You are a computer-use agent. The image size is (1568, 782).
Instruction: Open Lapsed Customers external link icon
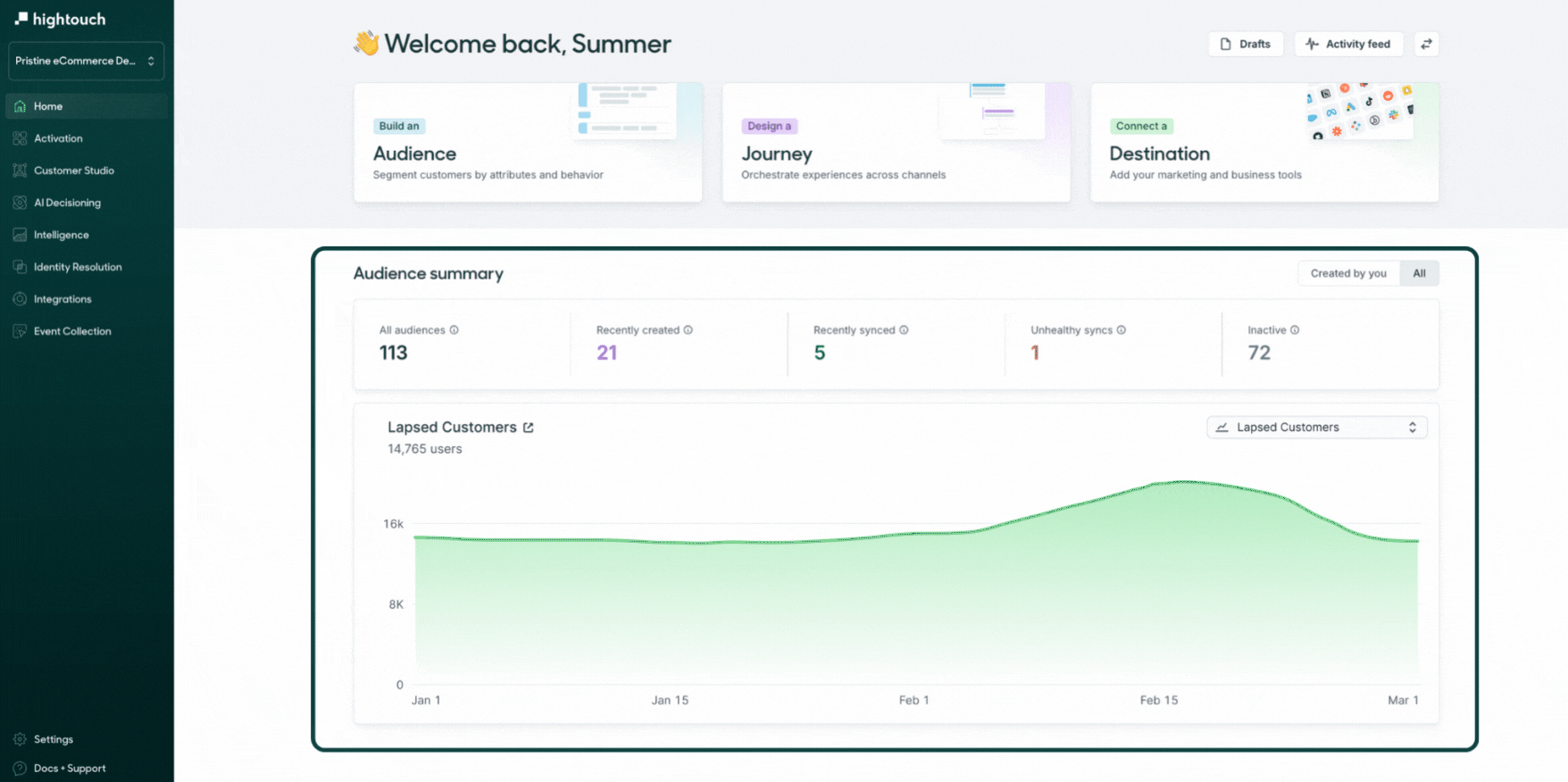tap(529, 428)
